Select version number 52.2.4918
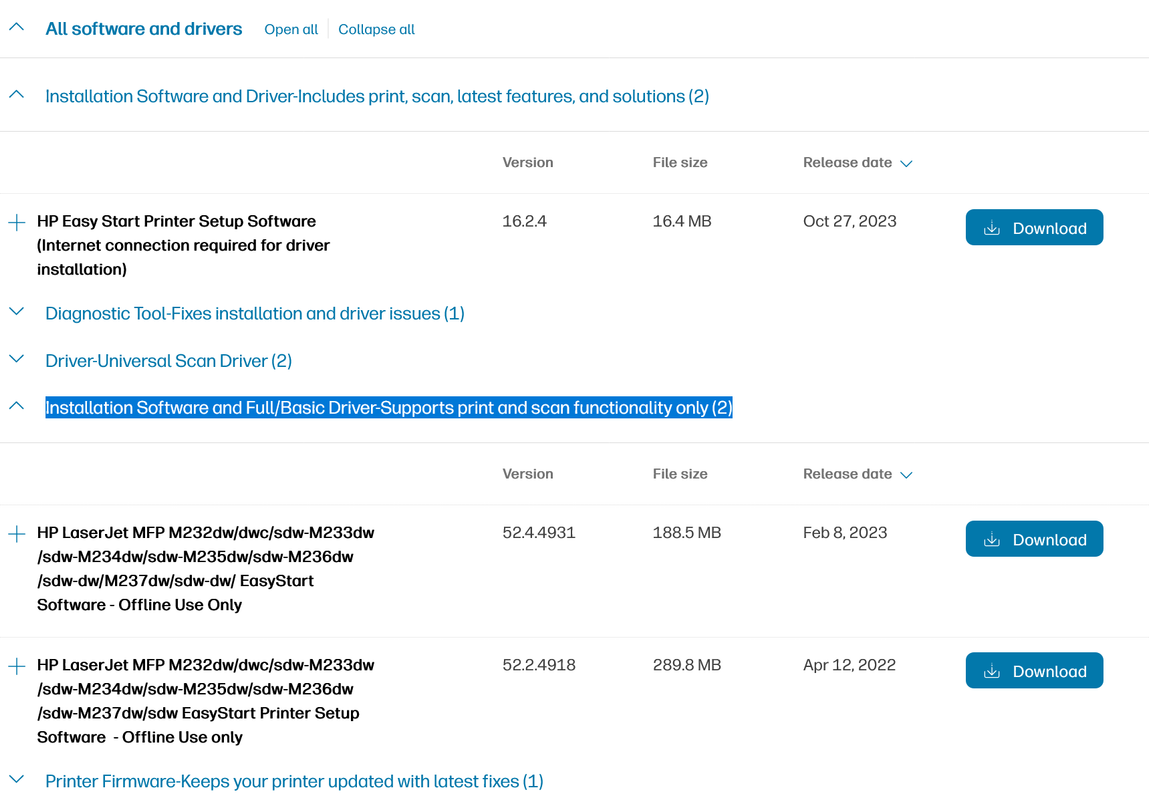This screenshot has height=800, width=1149. [539, 665]
